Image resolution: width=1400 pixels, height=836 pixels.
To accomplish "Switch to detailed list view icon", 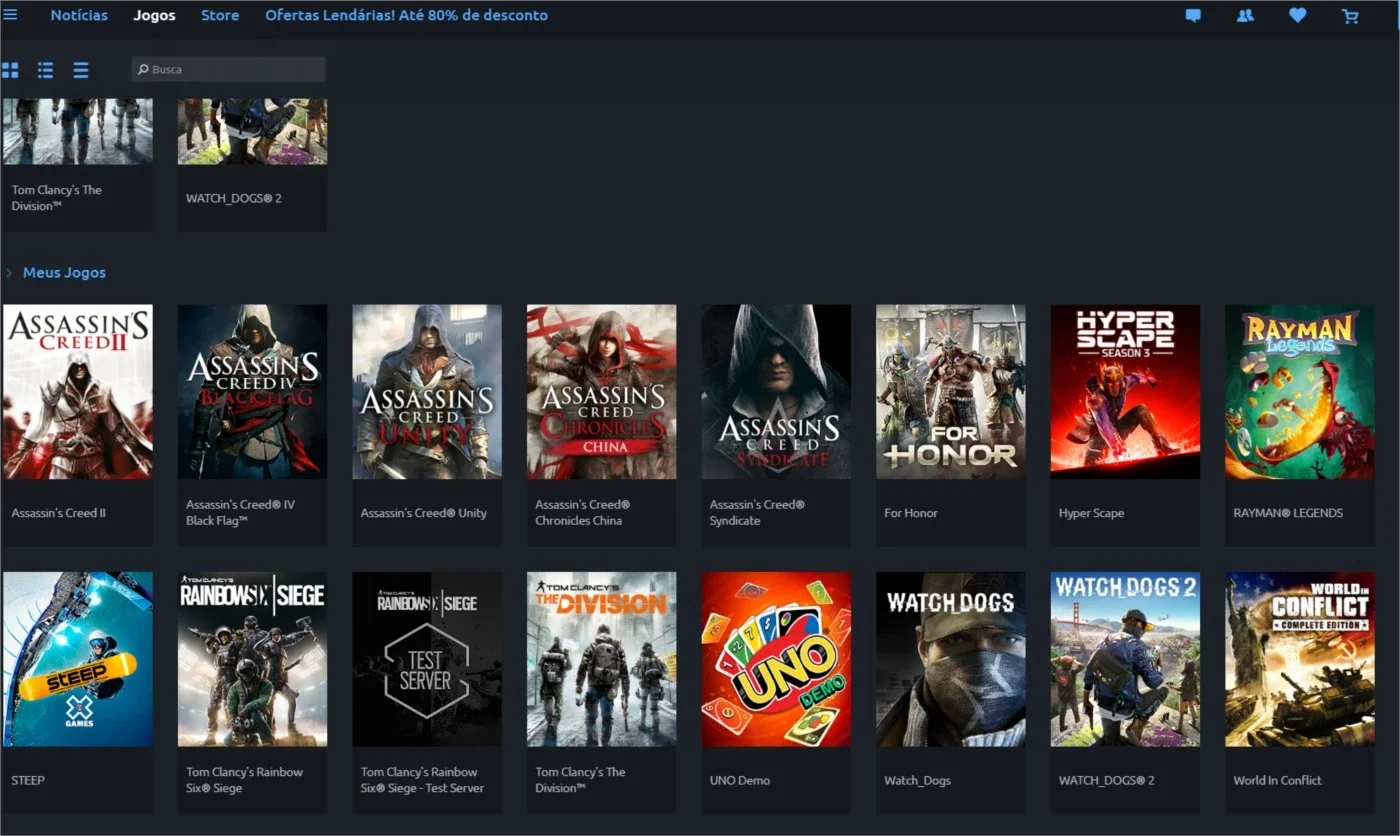I will tap(46, 70).
